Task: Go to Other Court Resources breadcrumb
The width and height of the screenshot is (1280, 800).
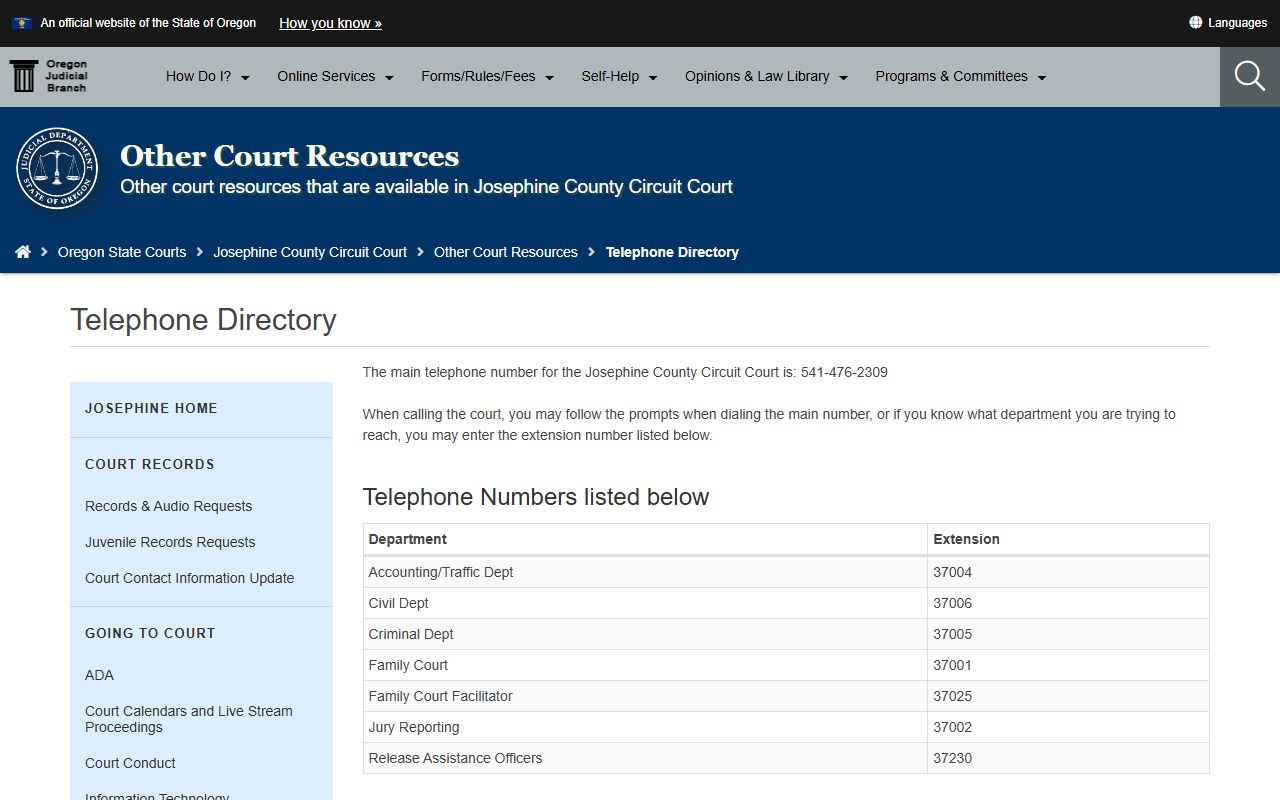Action: tap(506, 252)
